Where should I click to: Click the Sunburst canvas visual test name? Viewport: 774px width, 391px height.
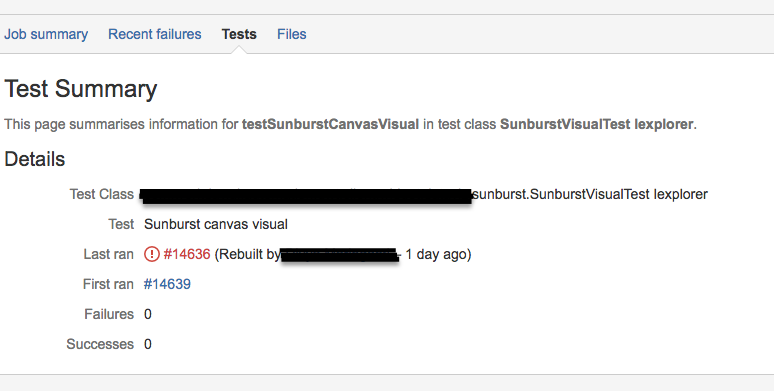216,225
